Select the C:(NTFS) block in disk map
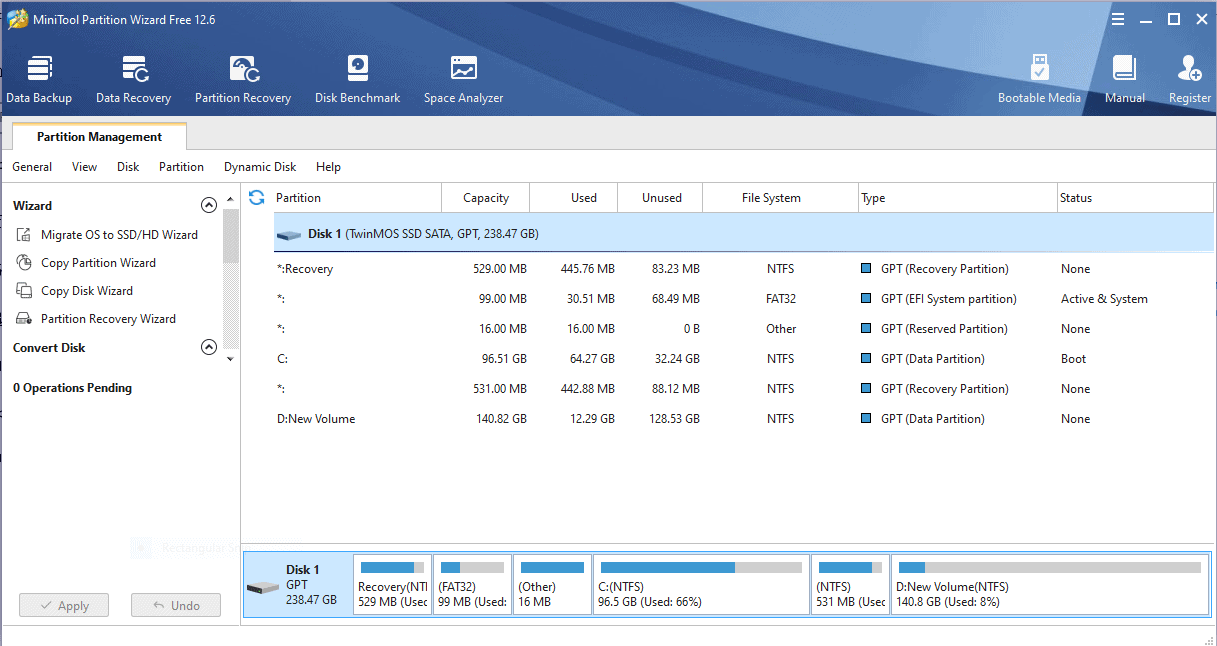1217x646 pixels. pos(701,585)
